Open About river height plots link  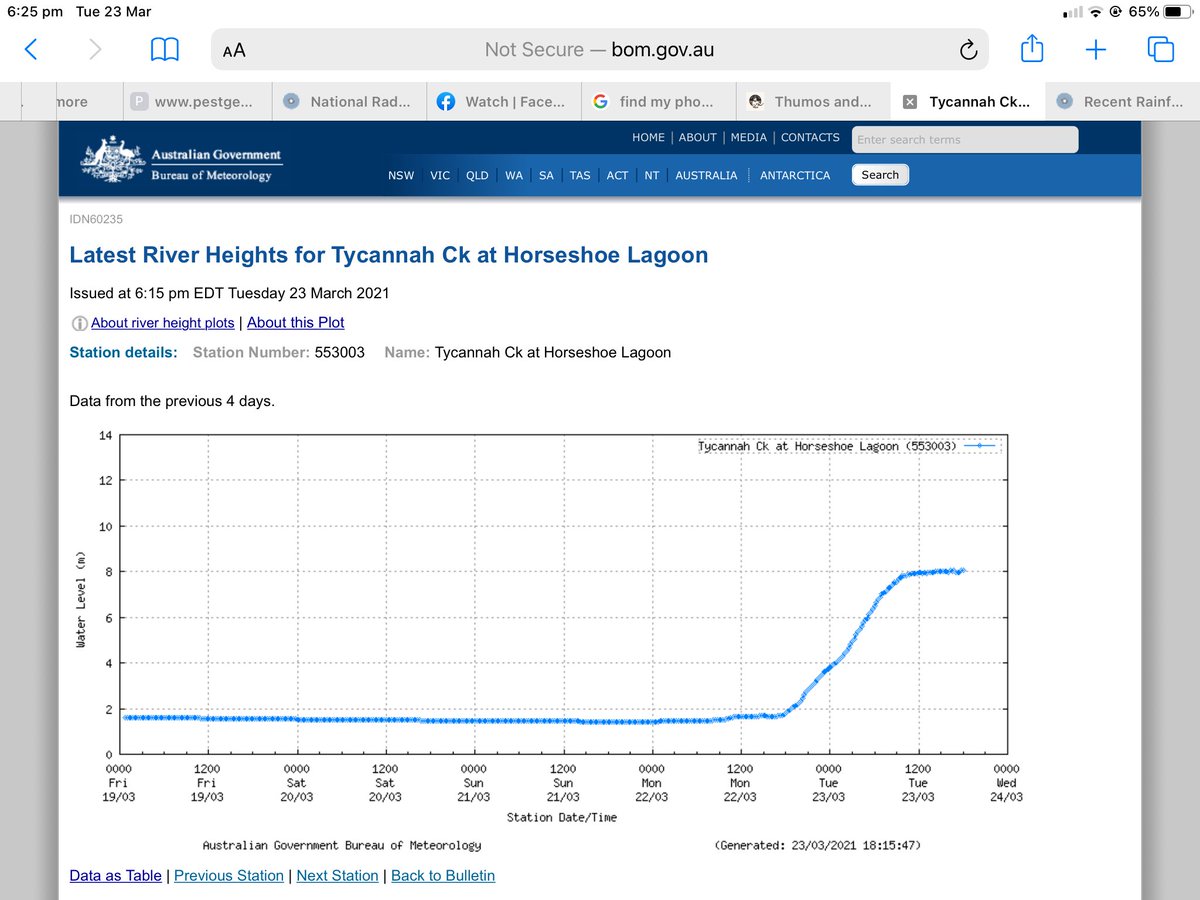point(163,323)
